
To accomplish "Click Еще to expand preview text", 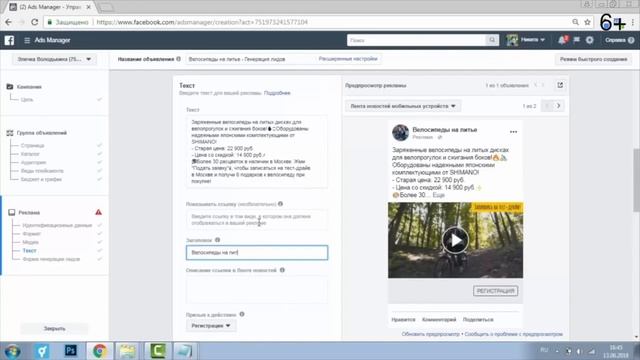I will coord(438,195).
